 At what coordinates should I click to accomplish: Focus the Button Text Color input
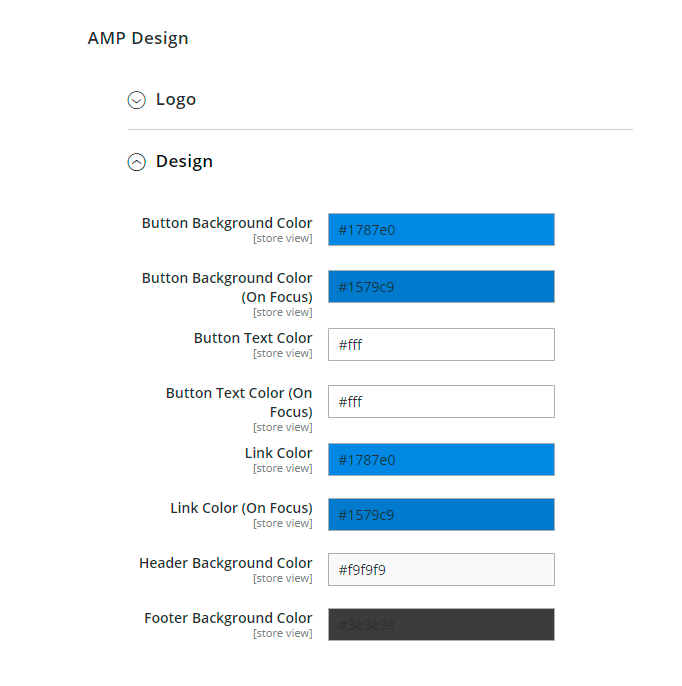pos(441,345)
